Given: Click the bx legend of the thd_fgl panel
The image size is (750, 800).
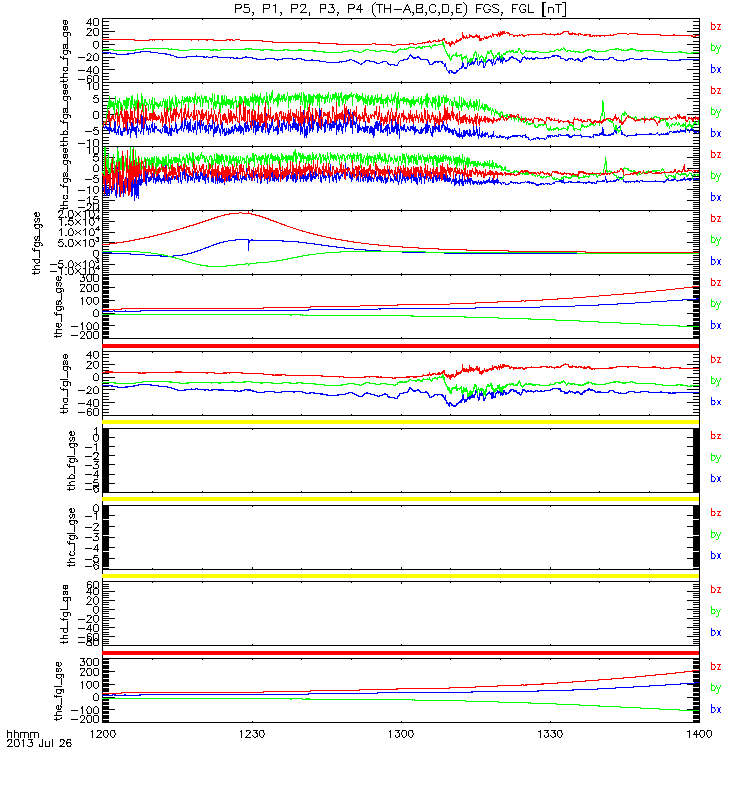Looking at the screenshot, I should point(716,633).
